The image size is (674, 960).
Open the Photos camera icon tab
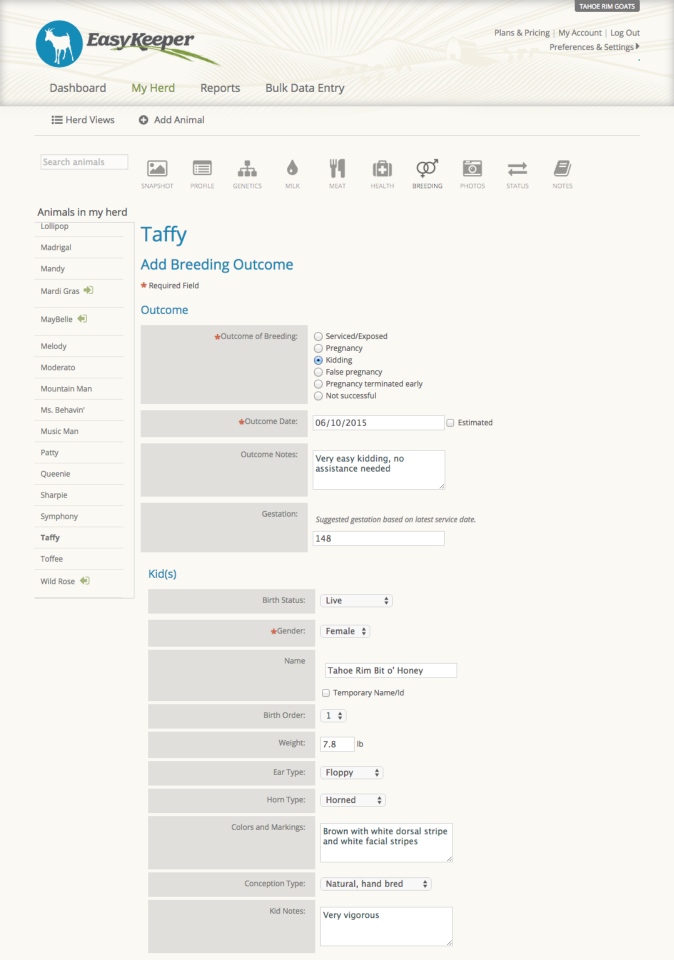tap(472, 173)
